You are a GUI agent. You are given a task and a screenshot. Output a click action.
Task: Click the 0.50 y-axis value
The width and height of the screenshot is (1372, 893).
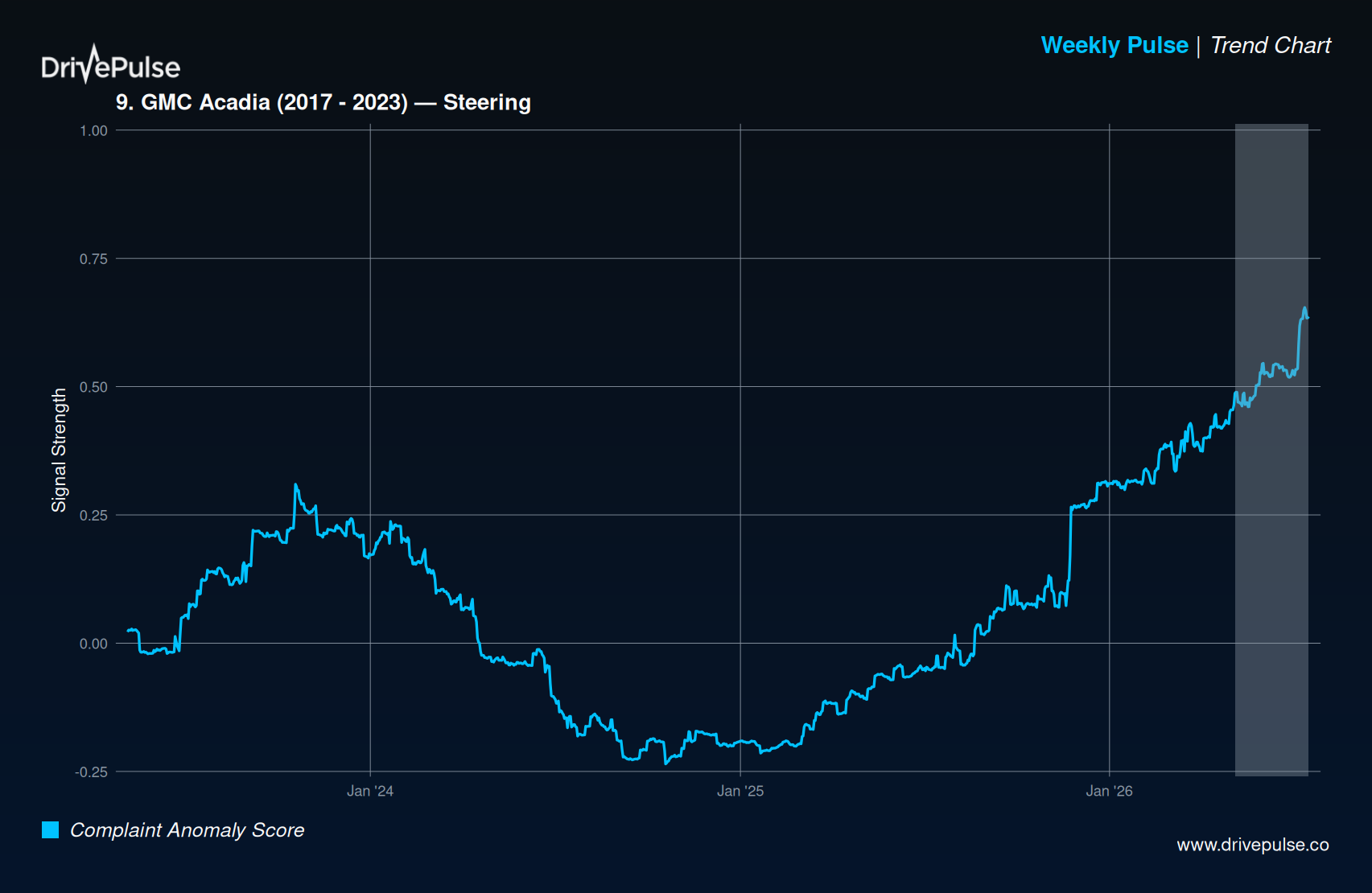tap(93, 387)
